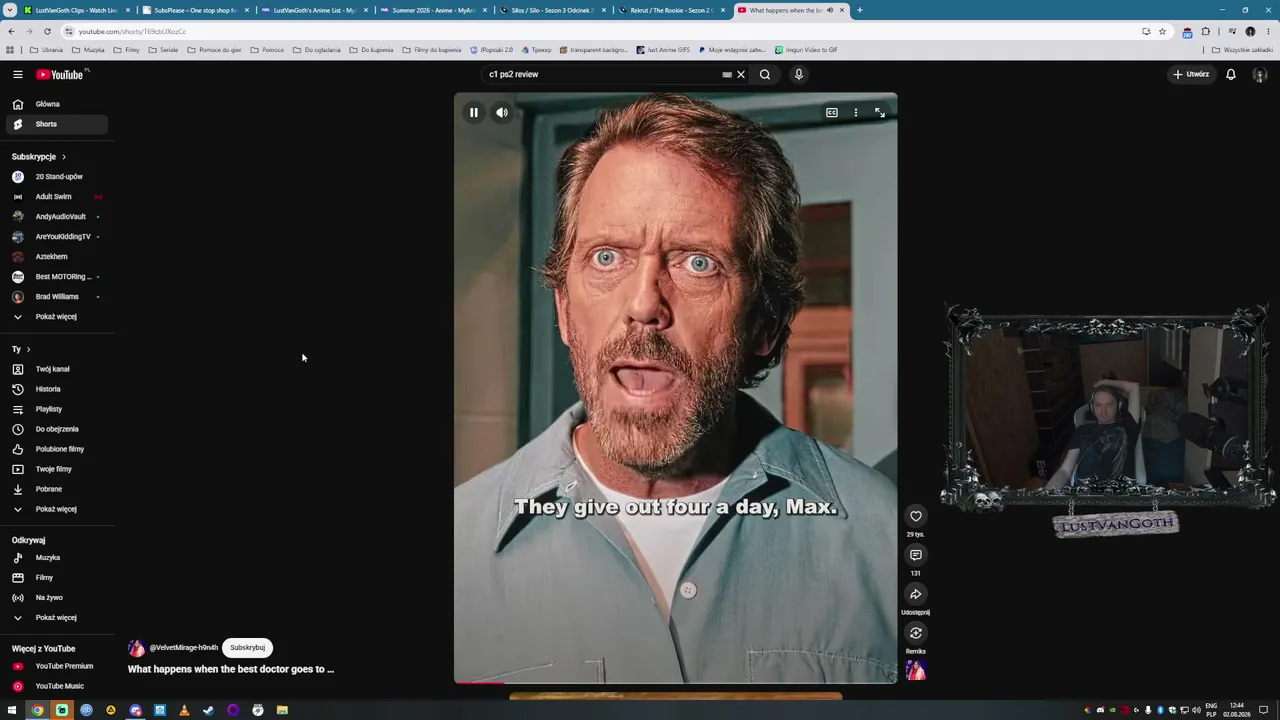Expand Pokaż więcej under Ty section

(x=56, y=509)
